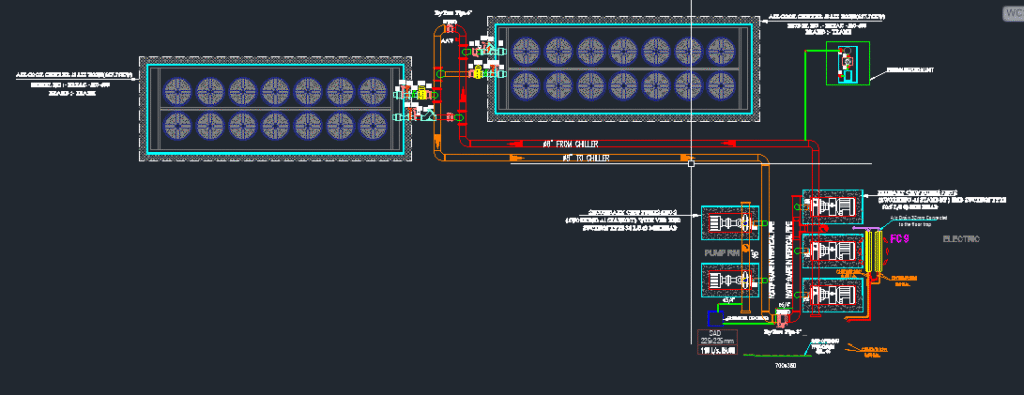
Task: Select the left air-cooled chiller block
Action: 275,108
